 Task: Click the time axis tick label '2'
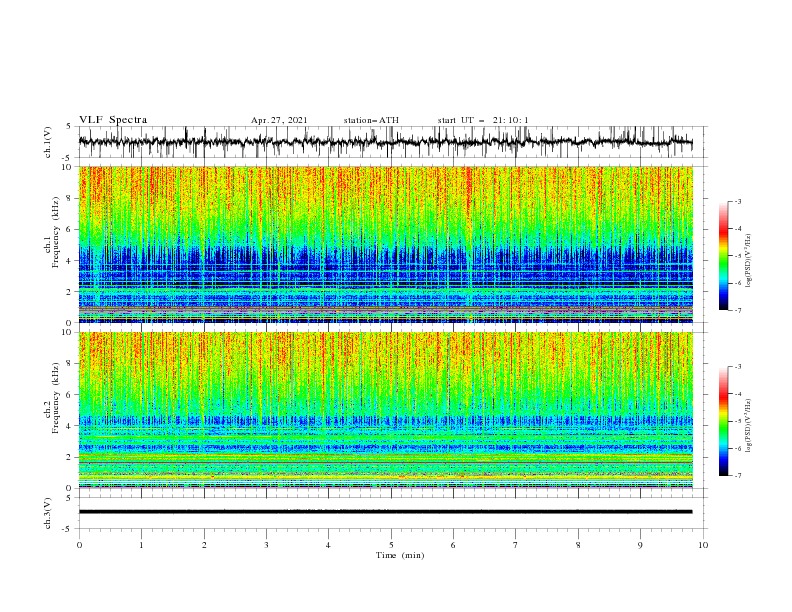click(204, 545)
